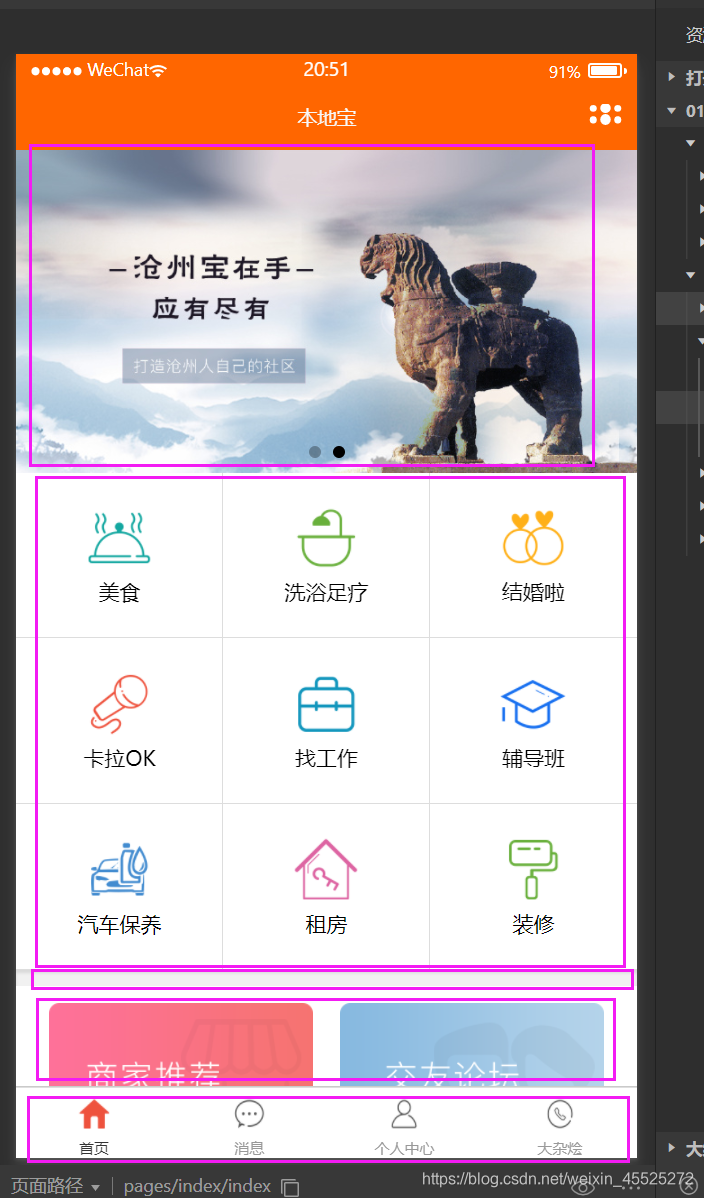Open the 大杂烩 tab
Screen dimensions: 704x1198
tap(560, 1128)
